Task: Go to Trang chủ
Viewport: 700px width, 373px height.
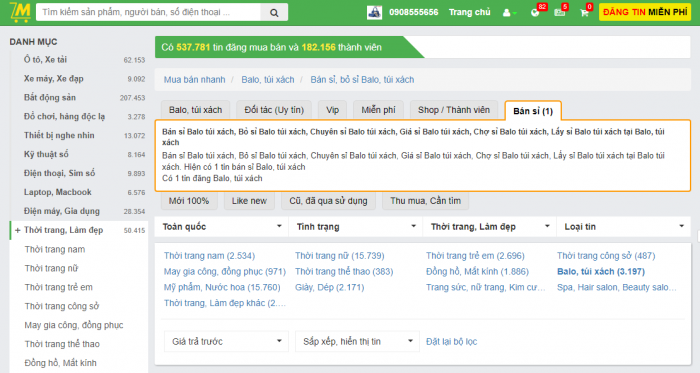Action: pos(469,12)
